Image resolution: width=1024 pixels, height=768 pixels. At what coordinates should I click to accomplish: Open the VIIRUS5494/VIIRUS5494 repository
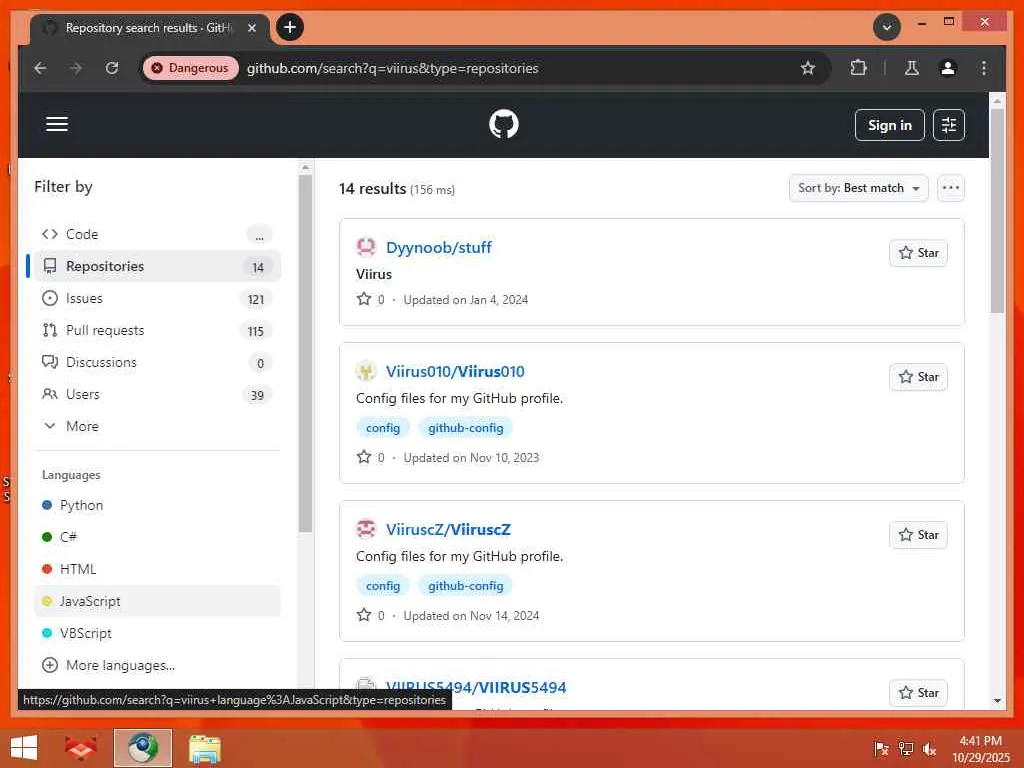[x=475, y=688]
